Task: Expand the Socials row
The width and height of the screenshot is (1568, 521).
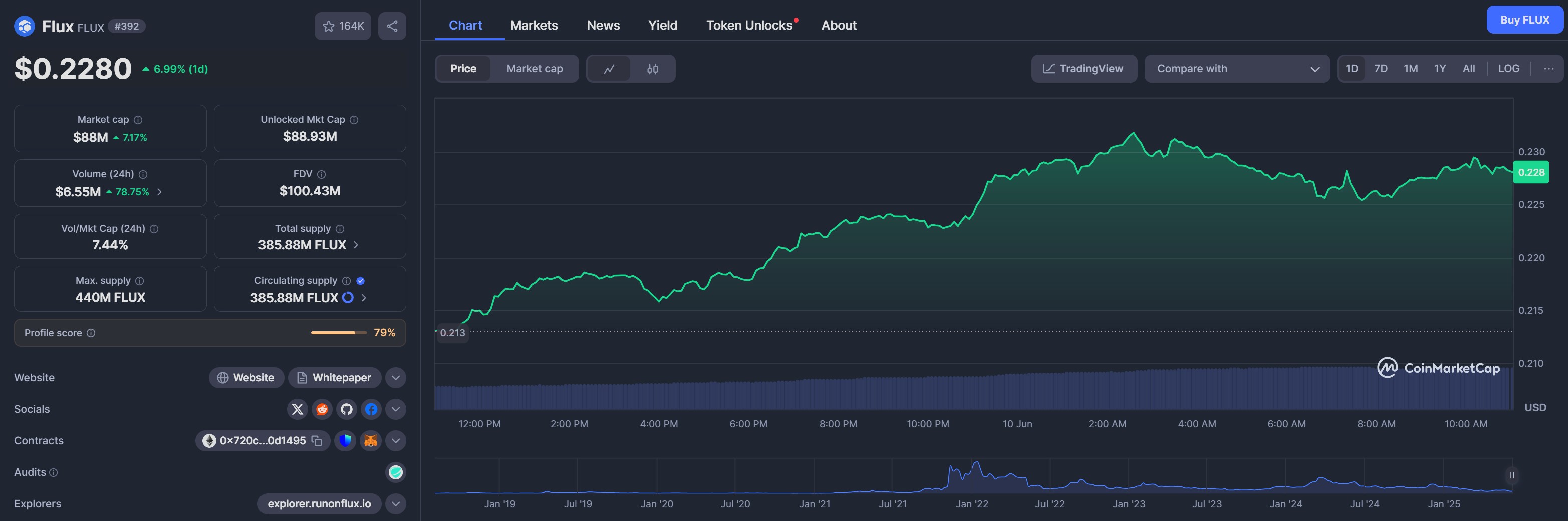Action: pyautogui.click(x=396, y=409)
